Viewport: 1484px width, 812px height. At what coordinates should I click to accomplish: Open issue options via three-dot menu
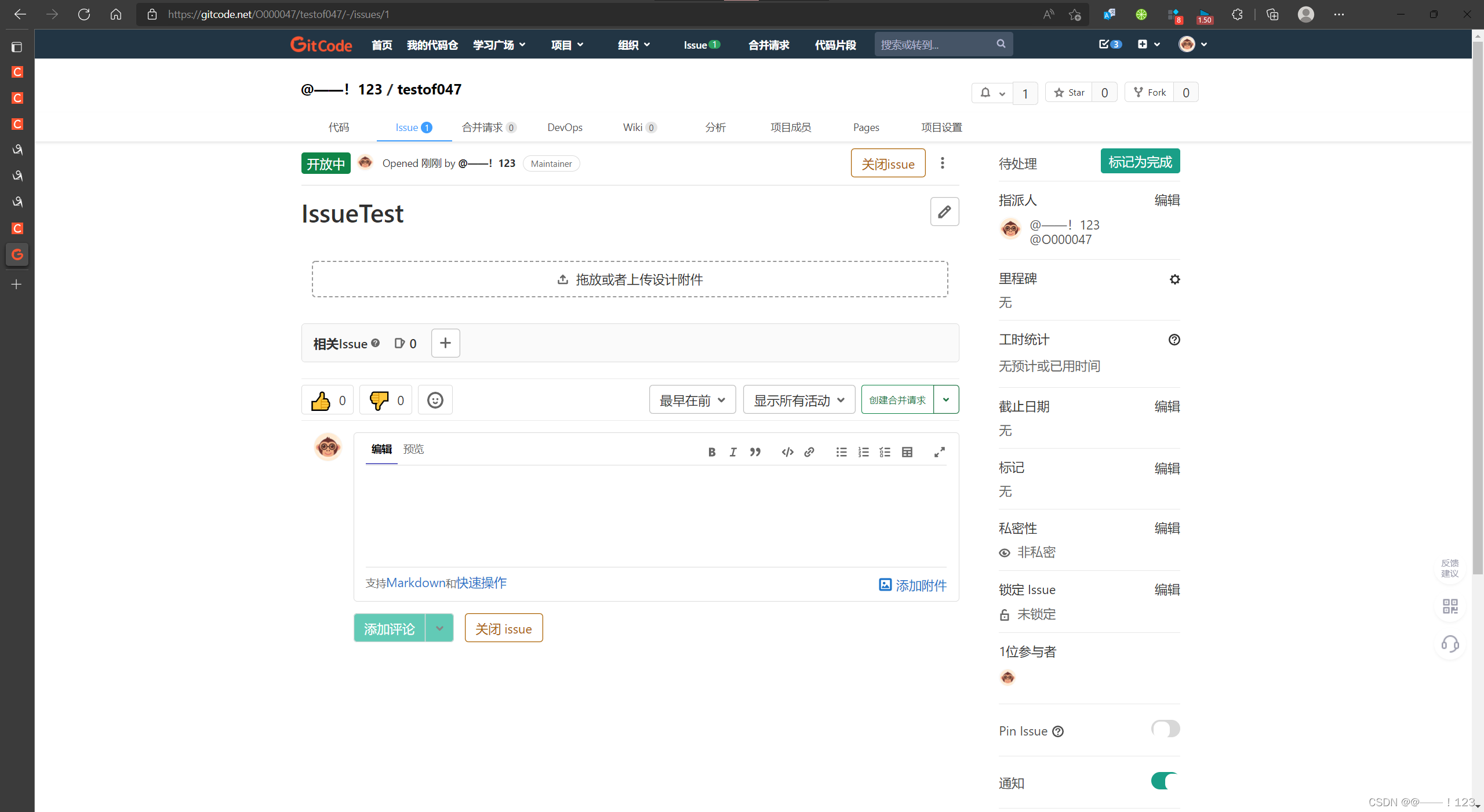(x=942, y=163)
